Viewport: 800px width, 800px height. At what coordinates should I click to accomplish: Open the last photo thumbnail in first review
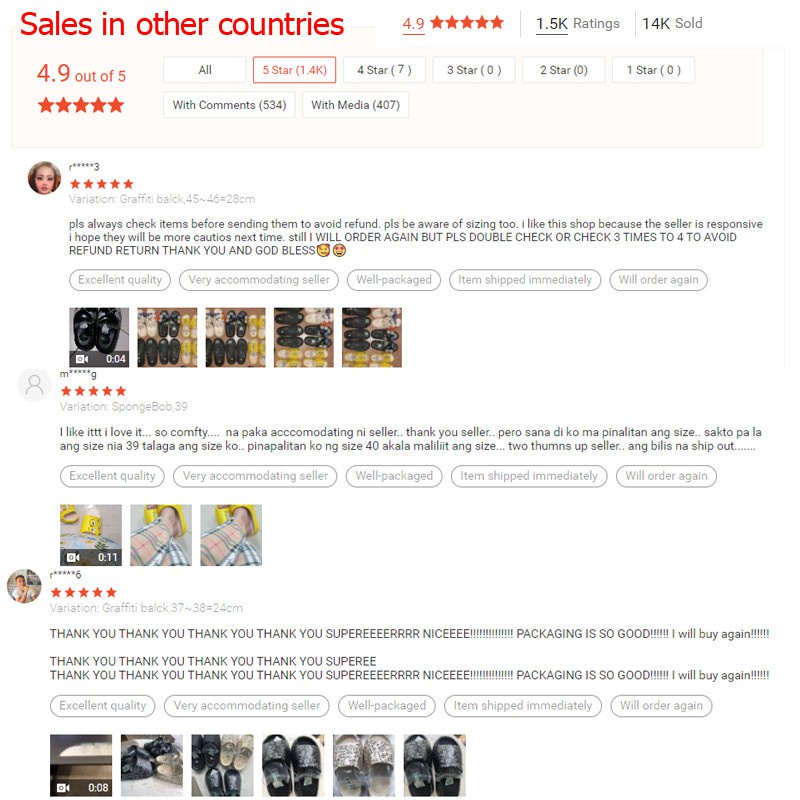click(x=372, y=337)
